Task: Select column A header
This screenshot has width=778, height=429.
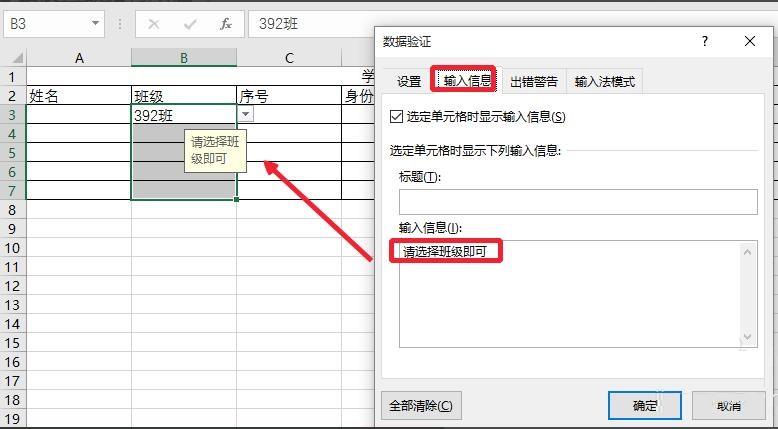Action: pos(79,58)
